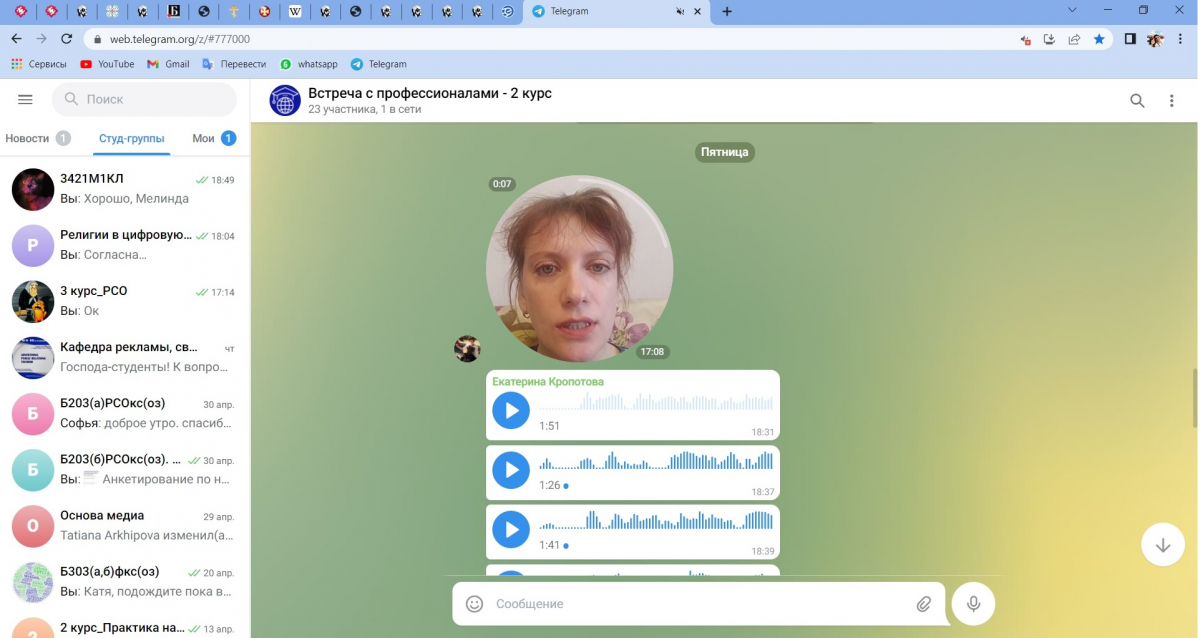This screenshot has width=1200, height=638.
Task: Open the 3421М1КЛ chat
Action: coord(123,189)
